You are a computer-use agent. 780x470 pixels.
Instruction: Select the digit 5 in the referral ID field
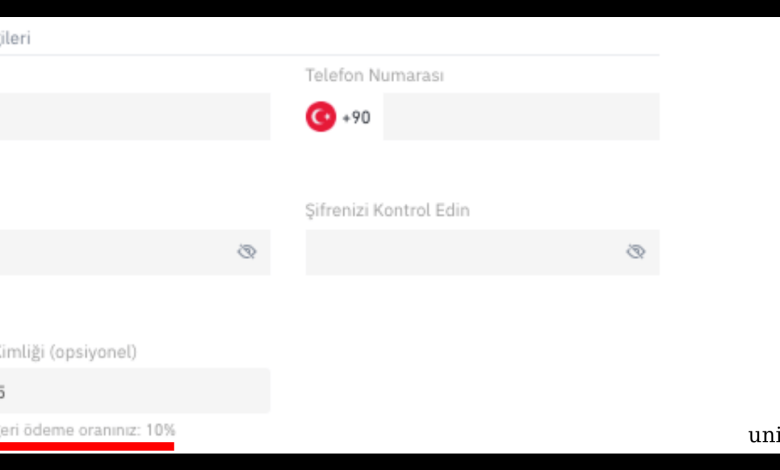point(2,392)
